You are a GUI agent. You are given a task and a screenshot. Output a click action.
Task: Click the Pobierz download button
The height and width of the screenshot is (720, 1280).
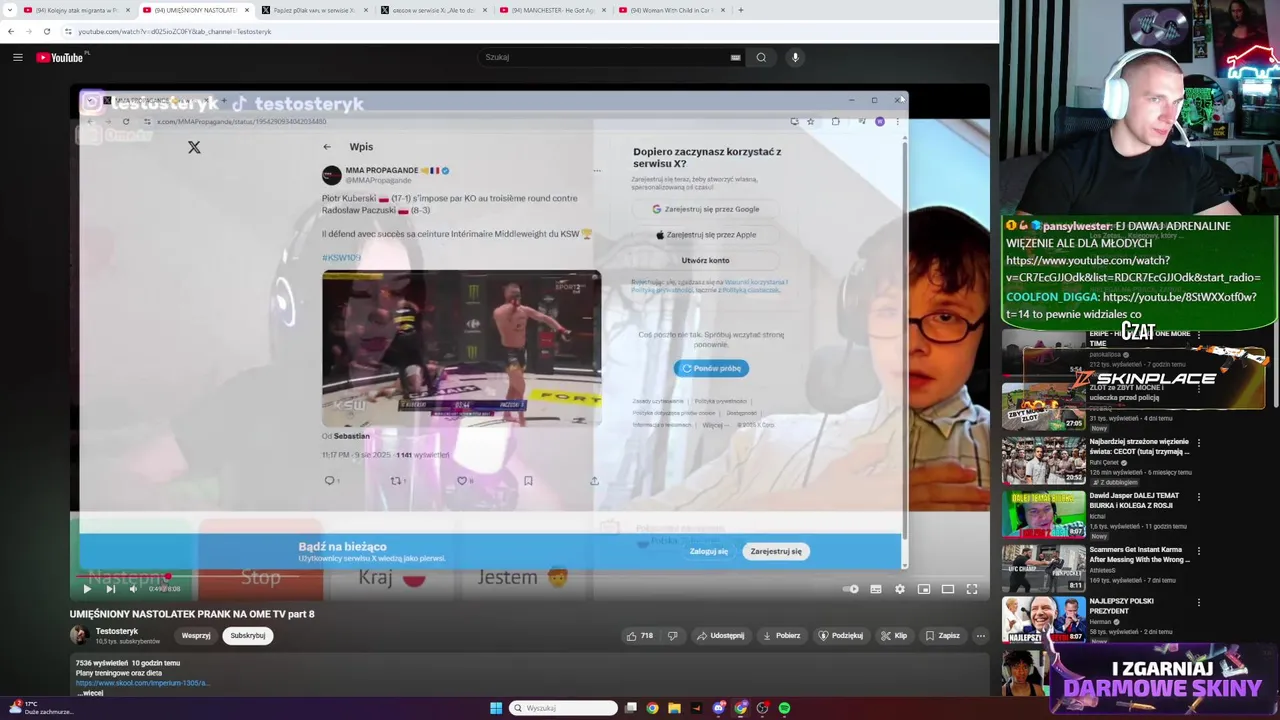[781, 635]
